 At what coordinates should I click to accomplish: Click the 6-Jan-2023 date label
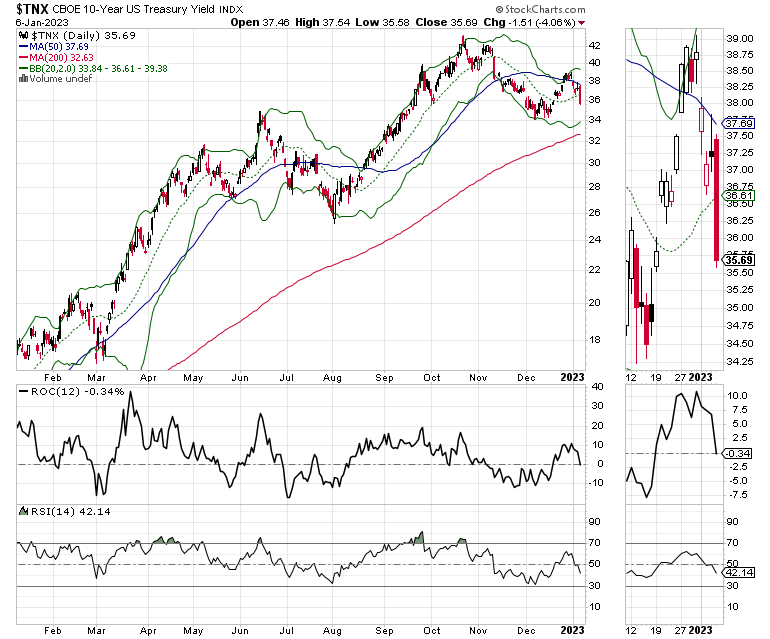42,23
